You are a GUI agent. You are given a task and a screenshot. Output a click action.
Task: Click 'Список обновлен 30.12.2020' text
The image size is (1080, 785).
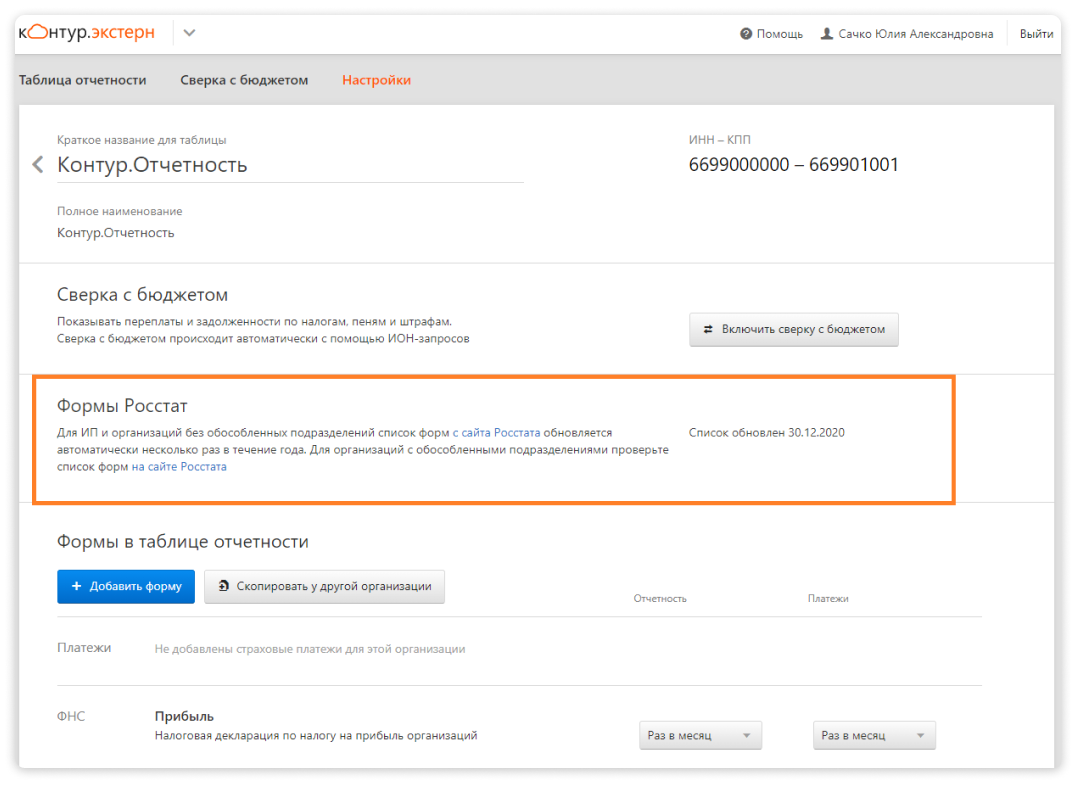click(x=767, y=432)
